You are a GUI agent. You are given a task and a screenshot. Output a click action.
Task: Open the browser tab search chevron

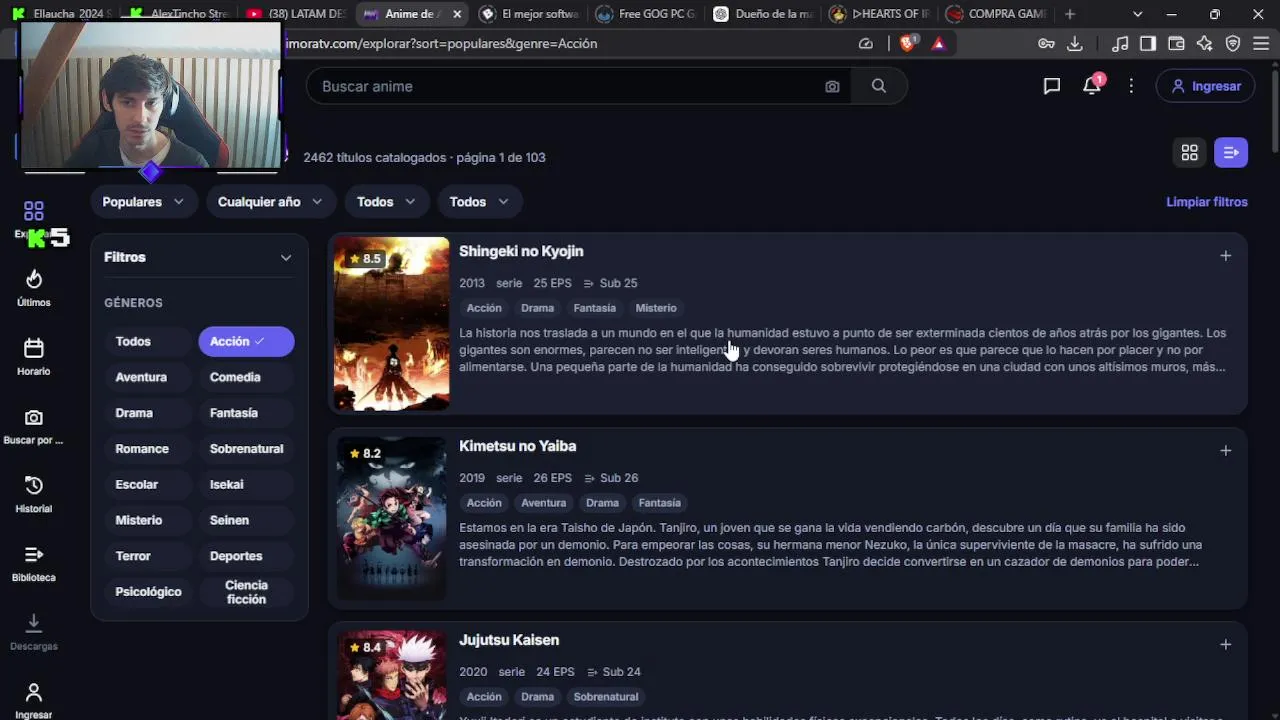[1137, 14]
